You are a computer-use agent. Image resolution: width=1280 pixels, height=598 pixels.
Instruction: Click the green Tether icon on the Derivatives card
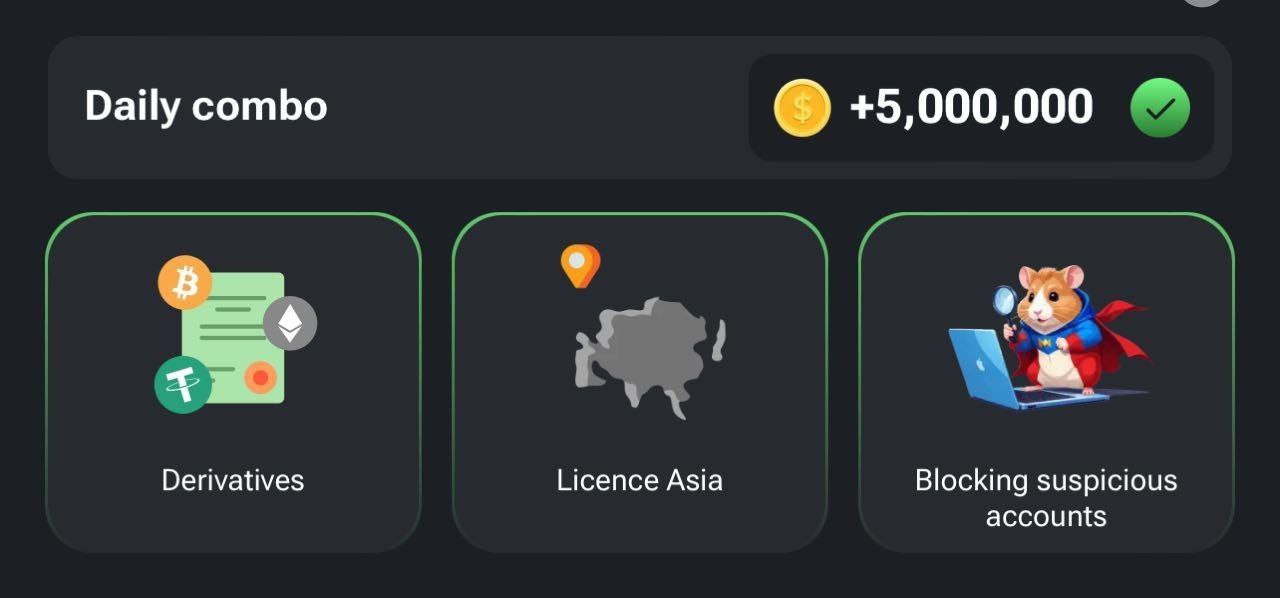click(x=183, y=384)
